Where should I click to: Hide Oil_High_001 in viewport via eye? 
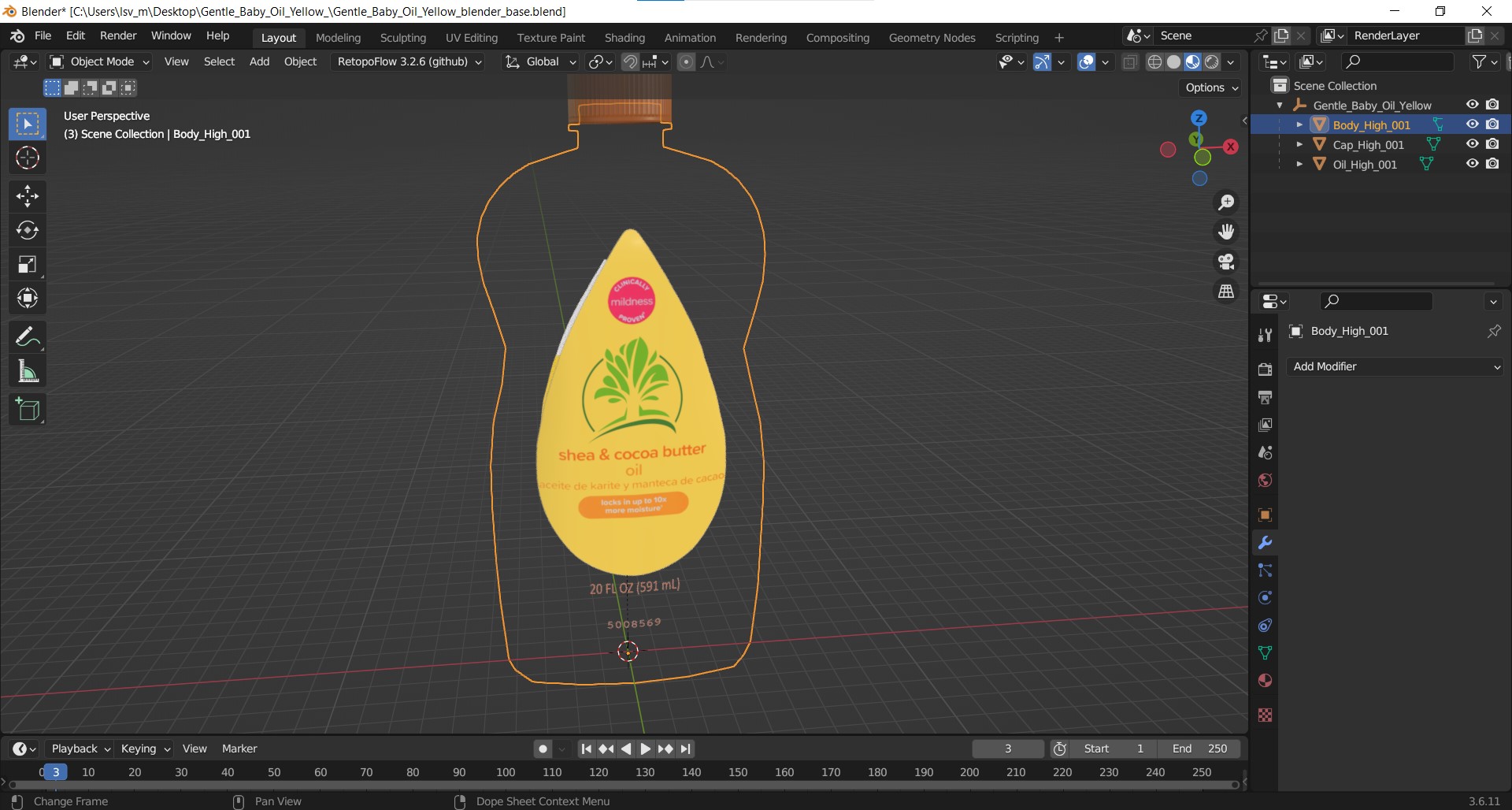pyautogui.click(x=1472, y=164)
